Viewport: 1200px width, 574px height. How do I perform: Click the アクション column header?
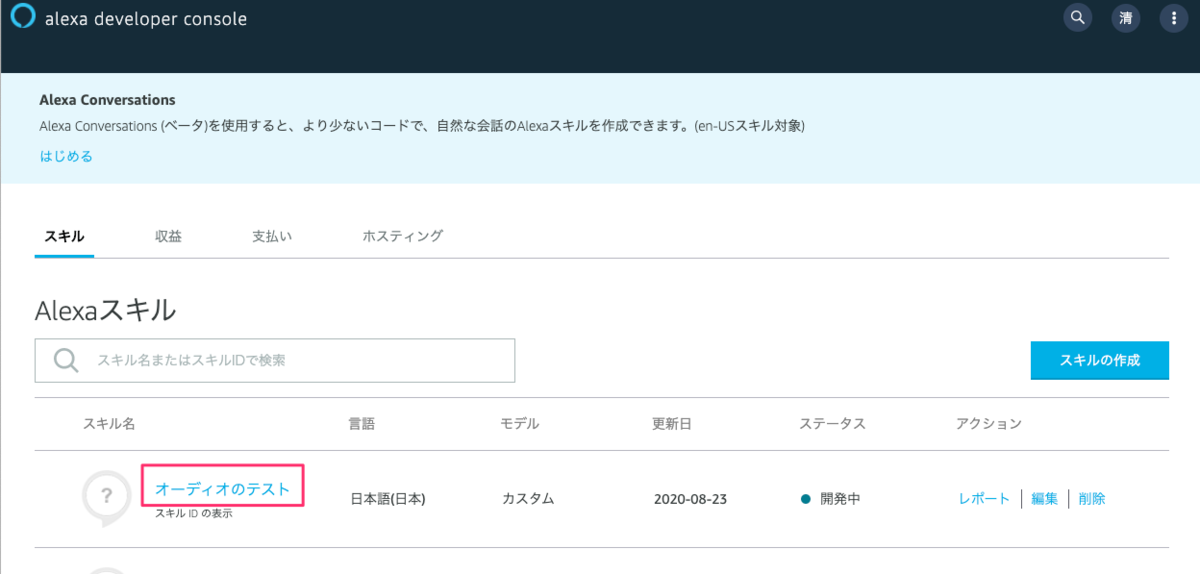[989, 424]
